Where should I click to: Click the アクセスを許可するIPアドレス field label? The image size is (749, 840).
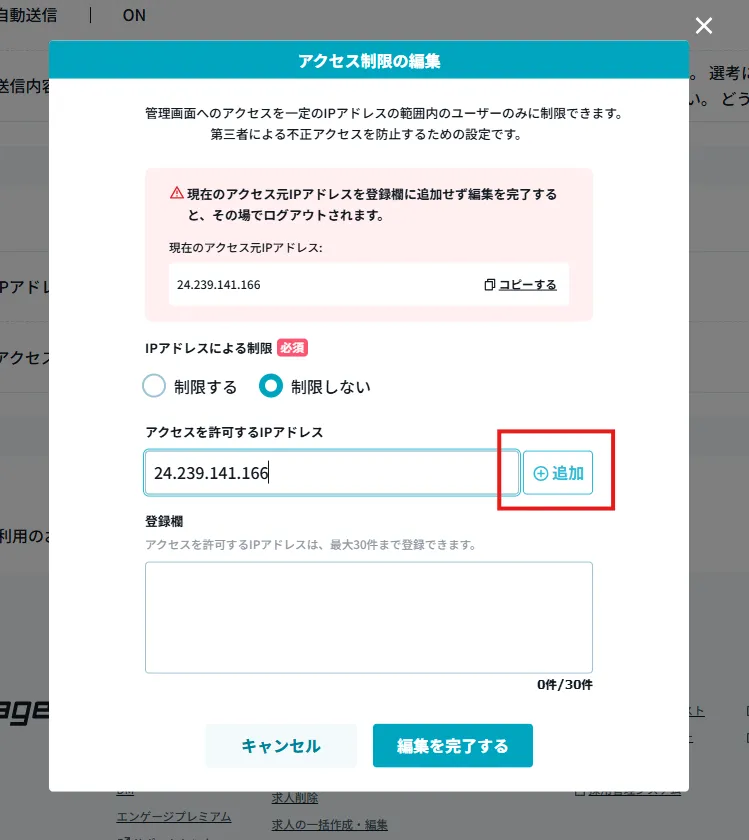(x=234, y=432)
